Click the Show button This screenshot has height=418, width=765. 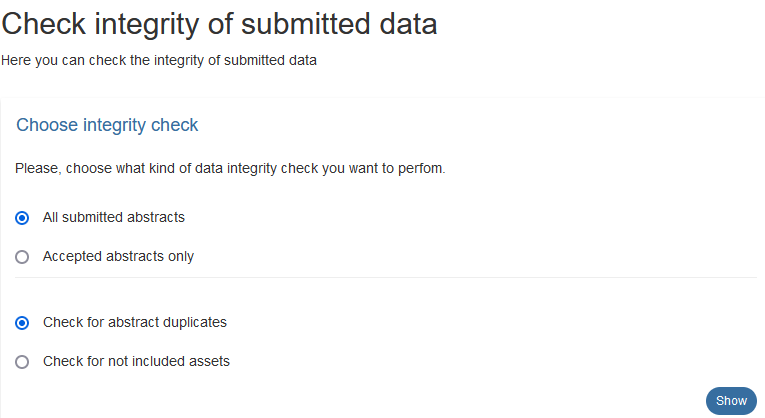point(731,401)
